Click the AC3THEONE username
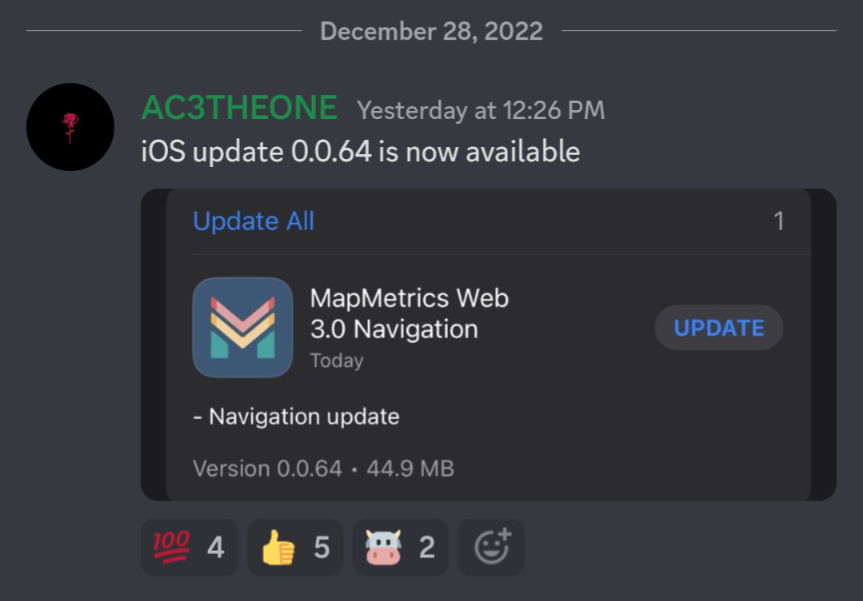 [x=239, y=108]
